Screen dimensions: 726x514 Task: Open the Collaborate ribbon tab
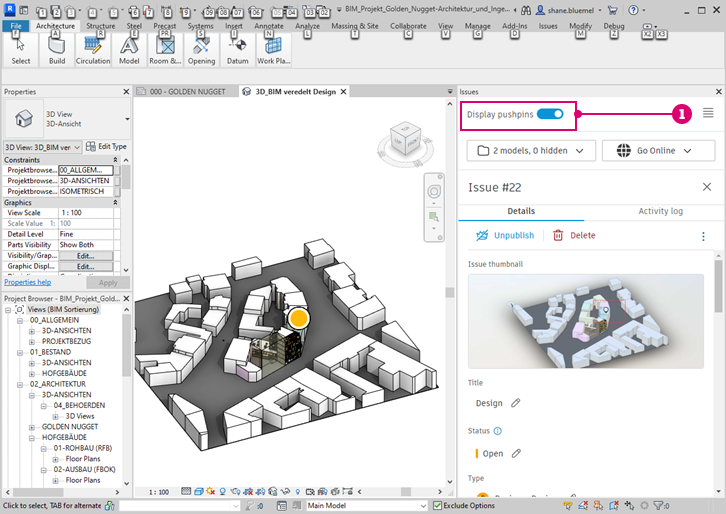tap(408, 26)
